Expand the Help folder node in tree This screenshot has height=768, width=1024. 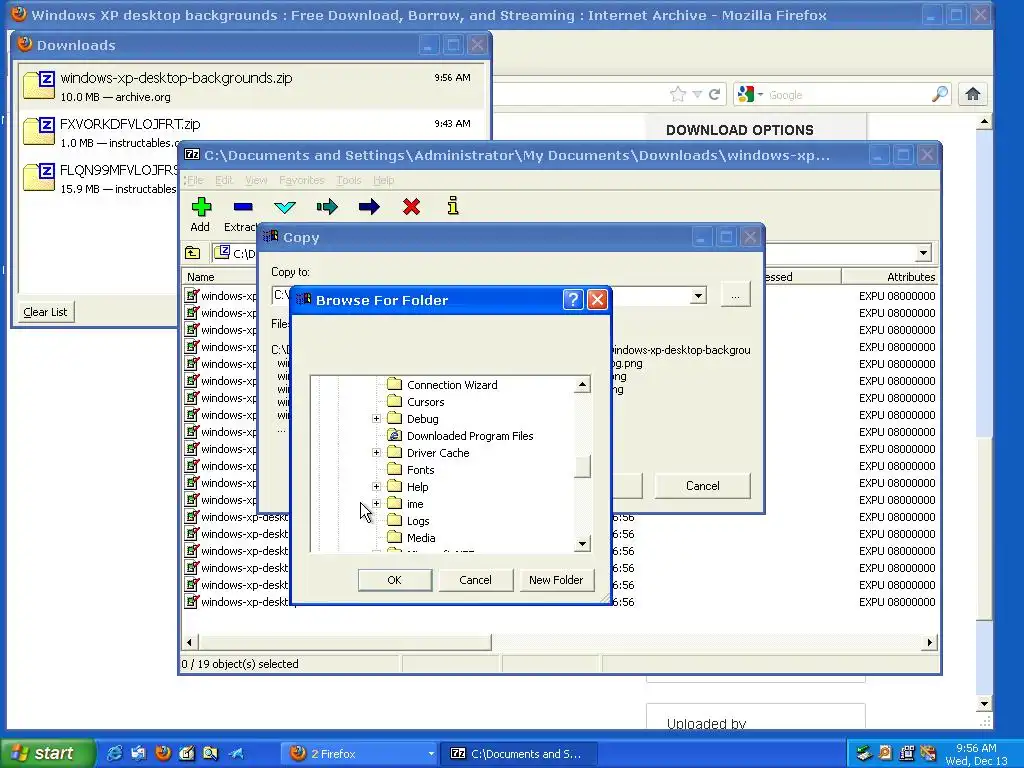click(x=376, y=487)
